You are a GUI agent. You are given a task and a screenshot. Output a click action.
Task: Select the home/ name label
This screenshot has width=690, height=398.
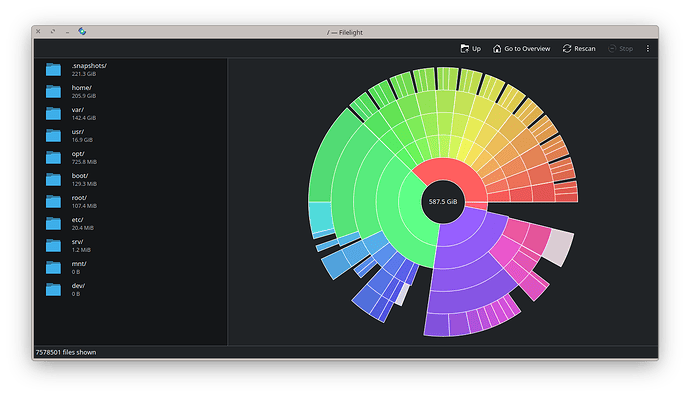81,88
